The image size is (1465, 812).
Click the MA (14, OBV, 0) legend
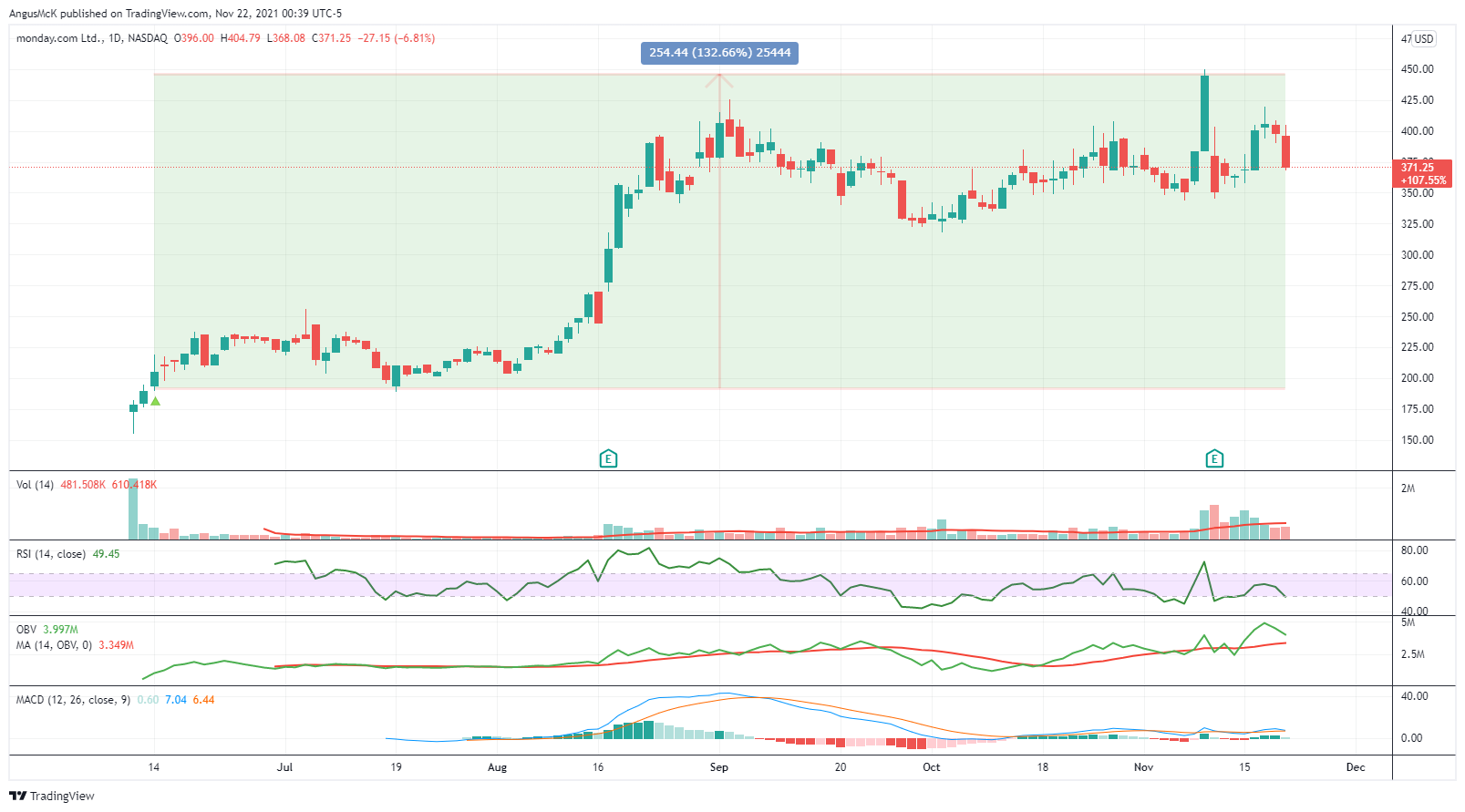pos(54,645)
